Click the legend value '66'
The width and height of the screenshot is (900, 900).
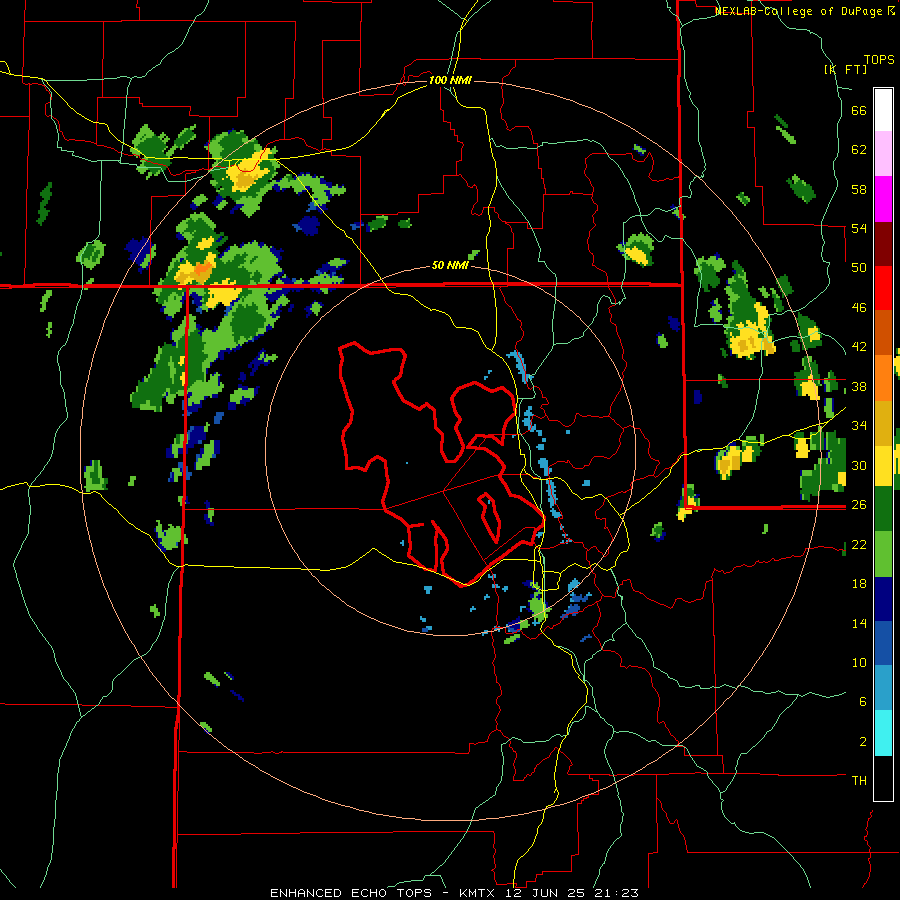click(859, 110)
